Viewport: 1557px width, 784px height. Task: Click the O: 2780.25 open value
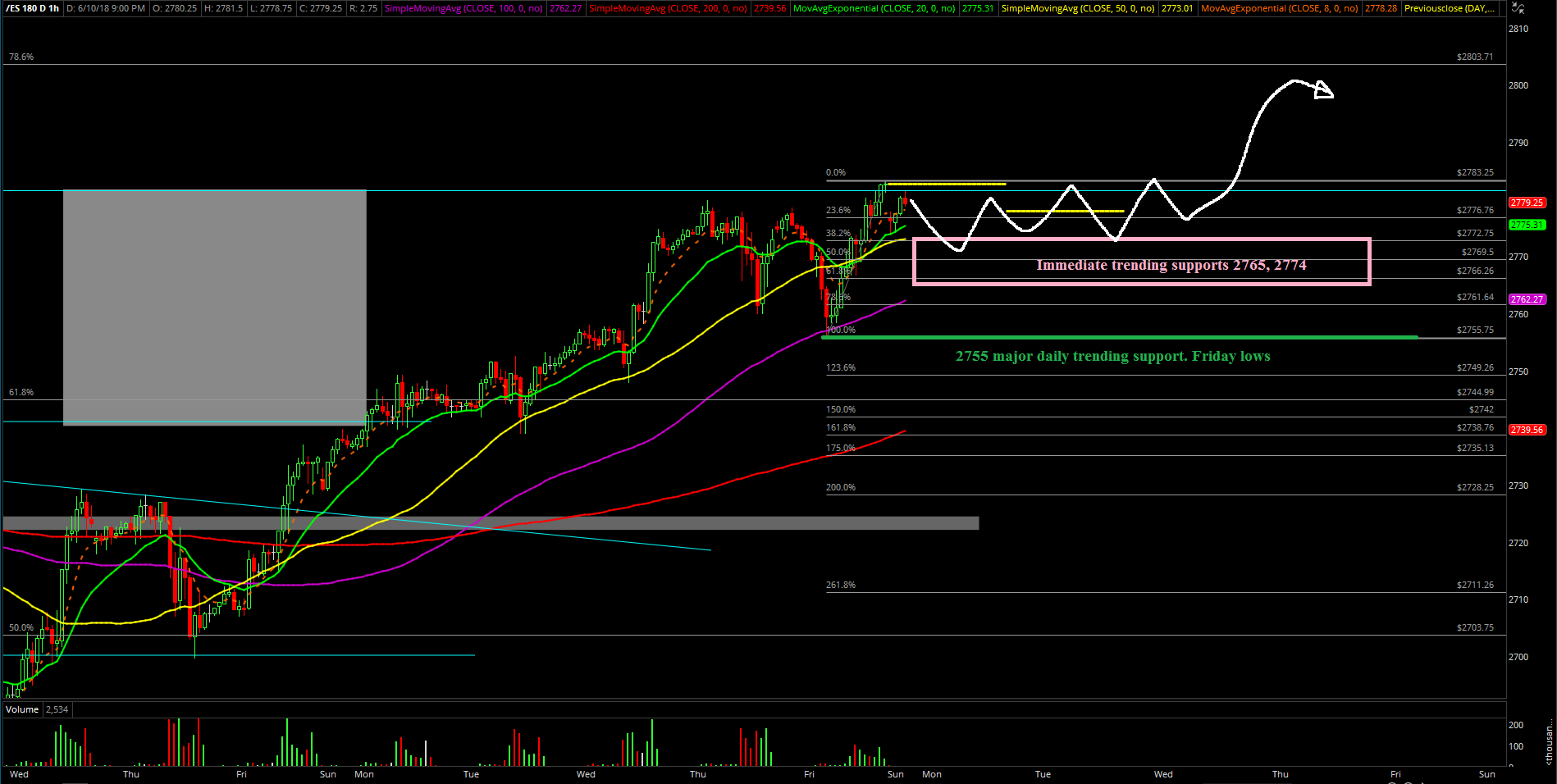coord(175,8)
